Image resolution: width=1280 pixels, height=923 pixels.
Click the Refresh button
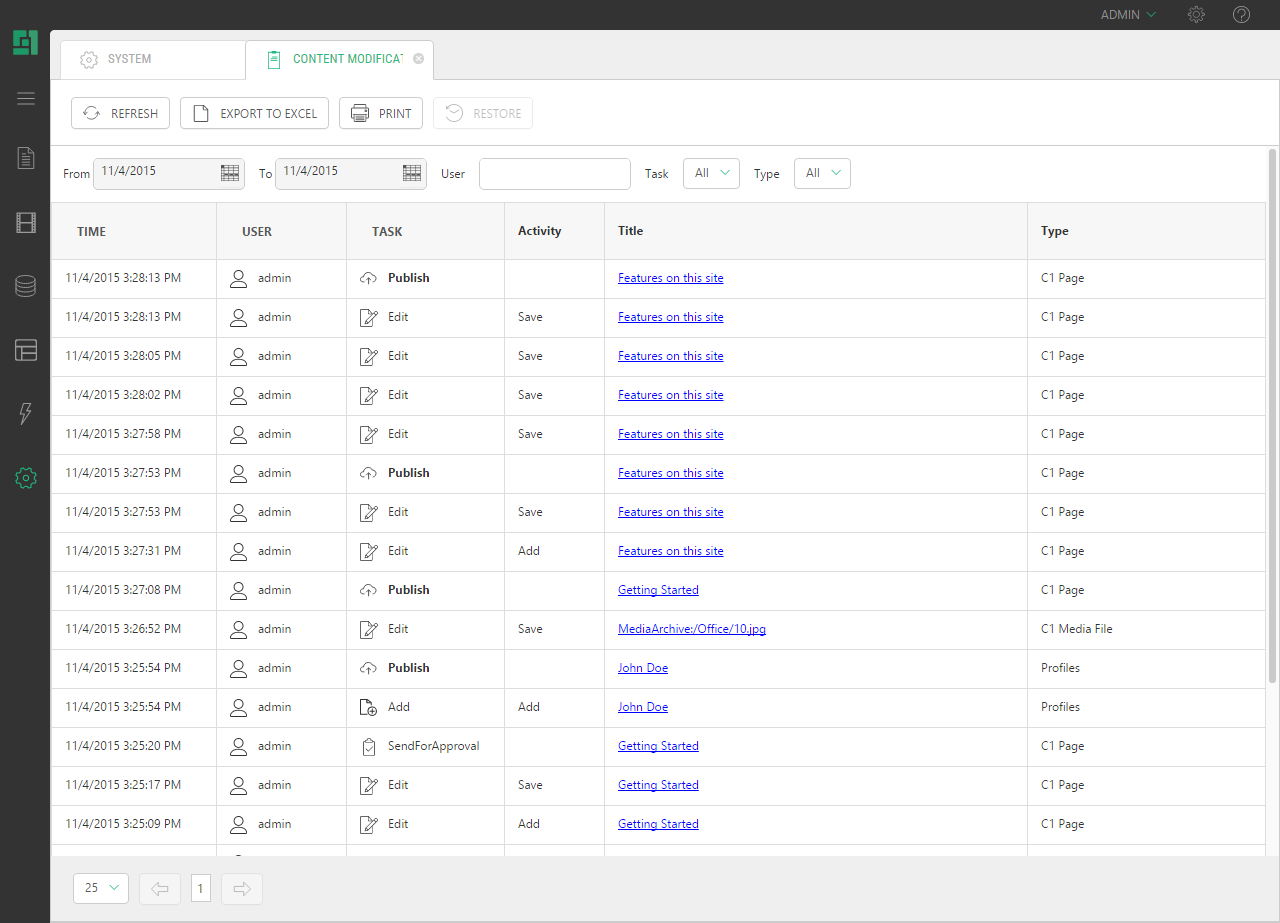[121, 114]
